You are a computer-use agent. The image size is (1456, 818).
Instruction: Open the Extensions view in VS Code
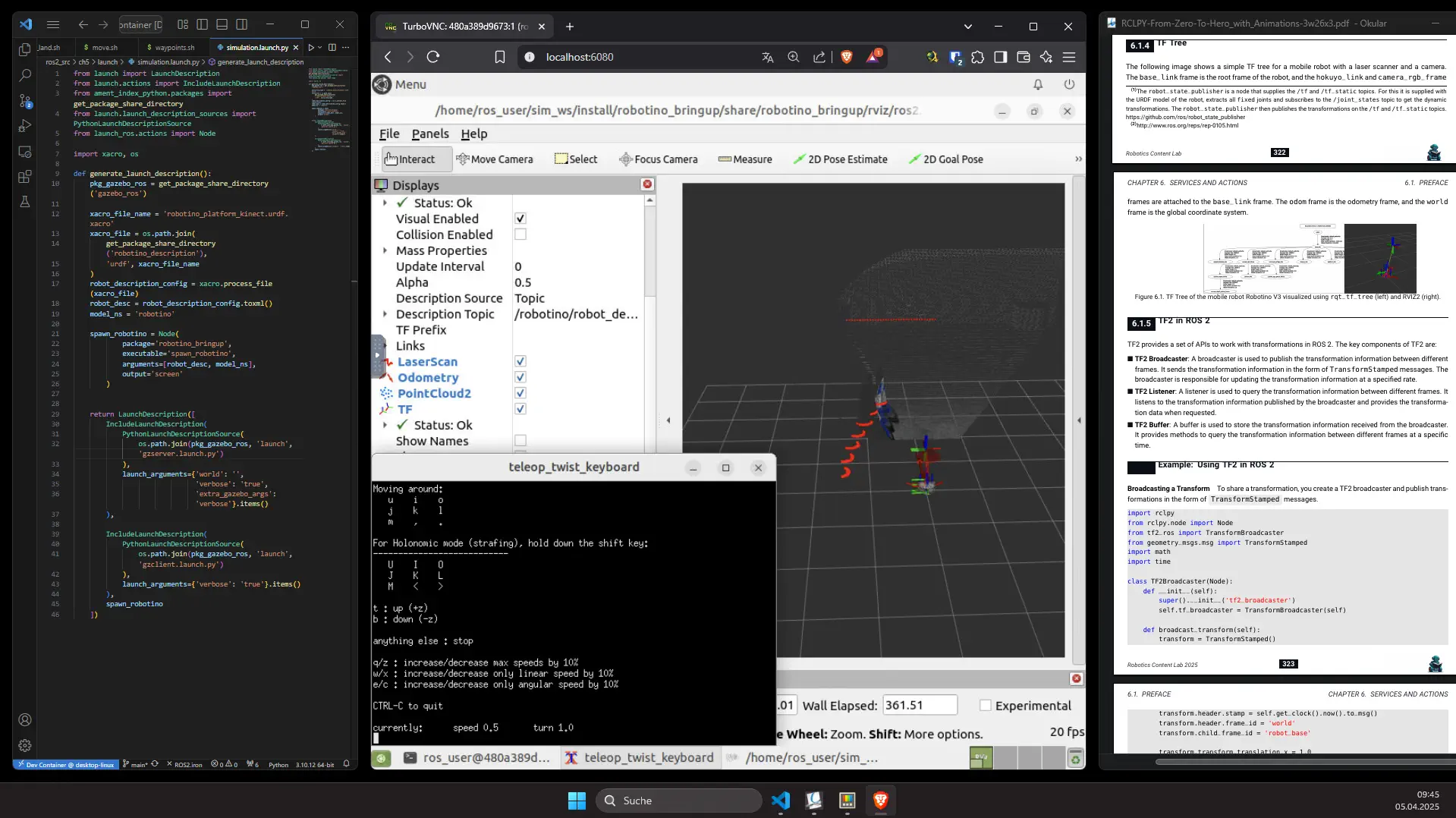[25, 177]
